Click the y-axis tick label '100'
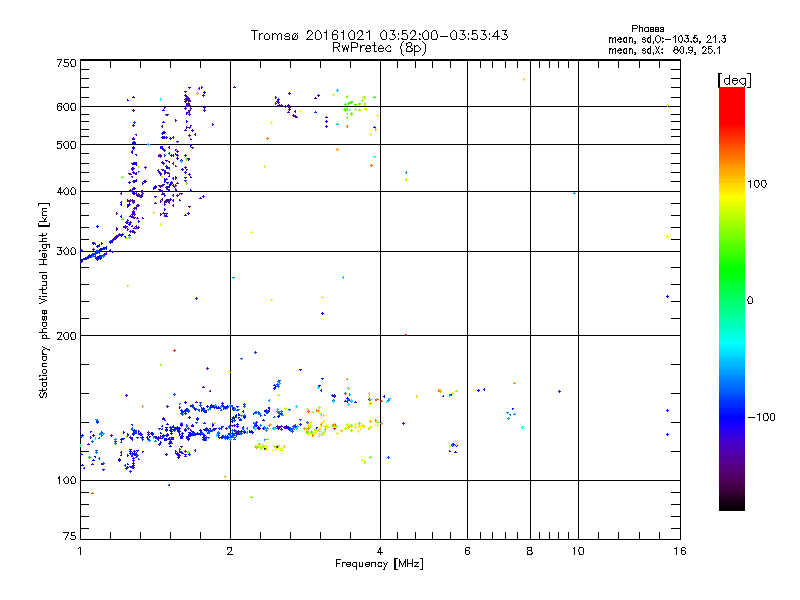The width and height of the screenshot is (800, 600). click(66, 481)
